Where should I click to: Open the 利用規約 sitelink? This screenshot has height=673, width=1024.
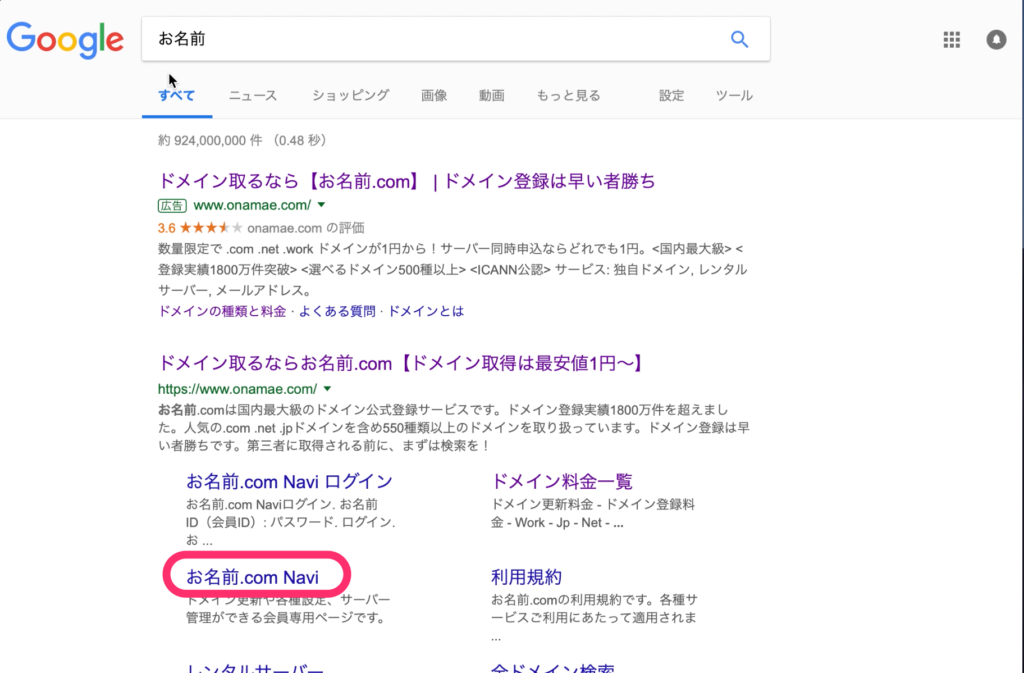(x=526, y=577)
